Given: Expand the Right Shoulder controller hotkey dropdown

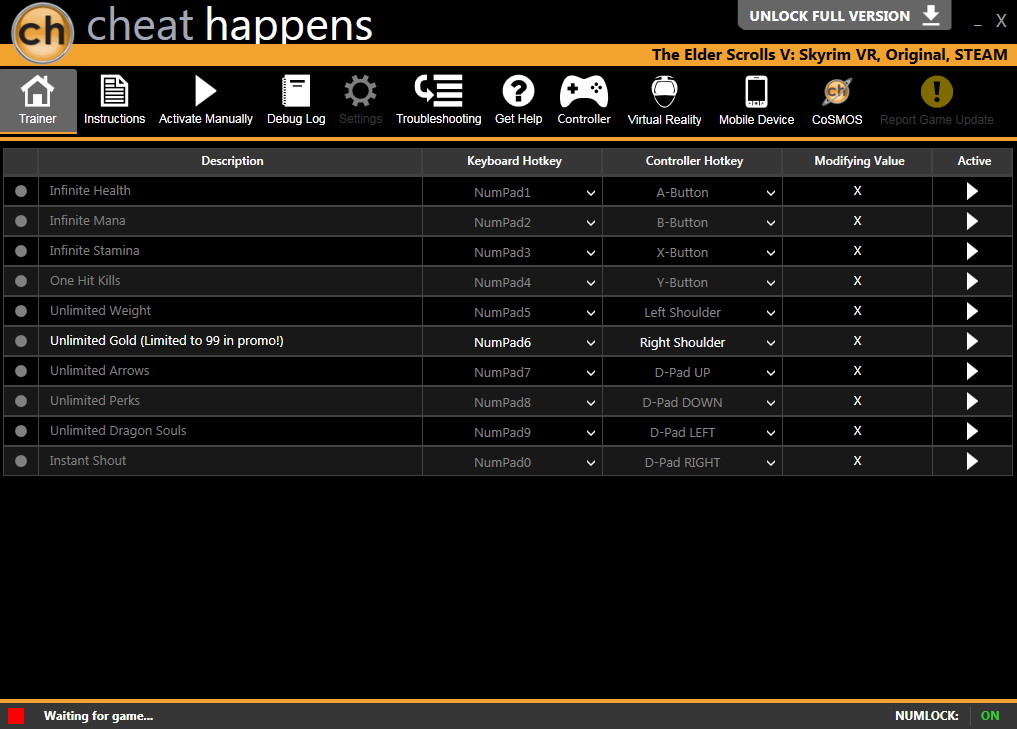Looking at the screenshot, I should pos(692,342).
